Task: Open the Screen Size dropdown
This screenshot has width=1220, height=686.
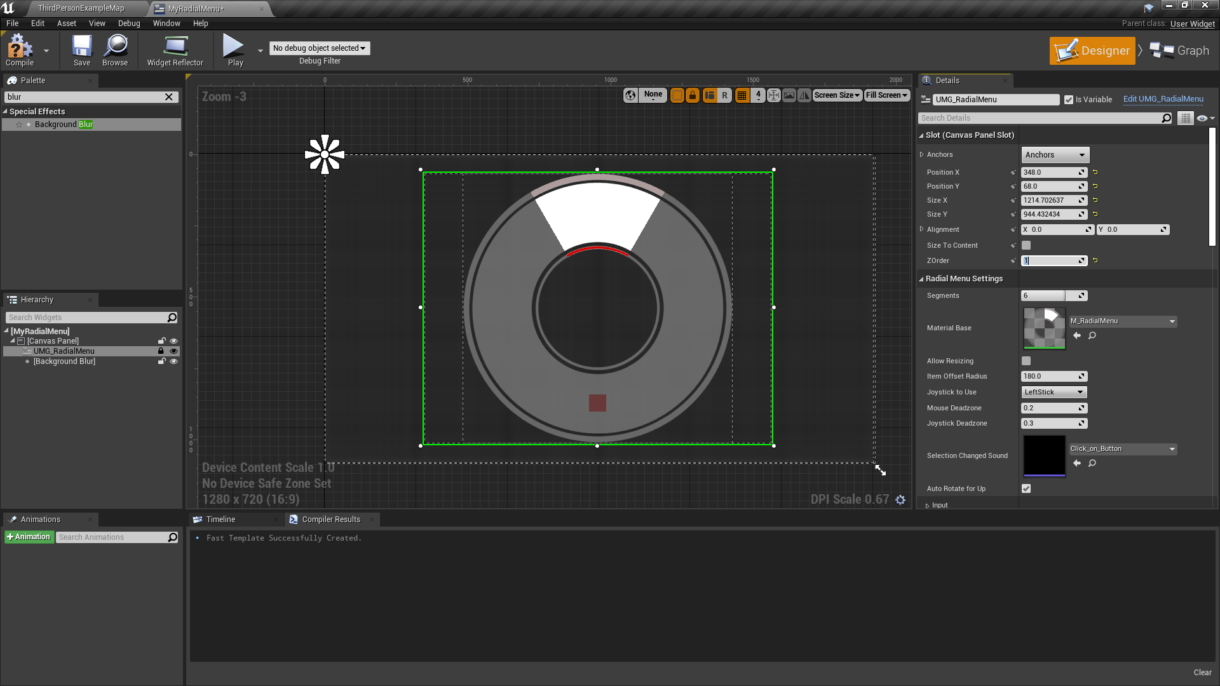Action: (x=837, y=95)
